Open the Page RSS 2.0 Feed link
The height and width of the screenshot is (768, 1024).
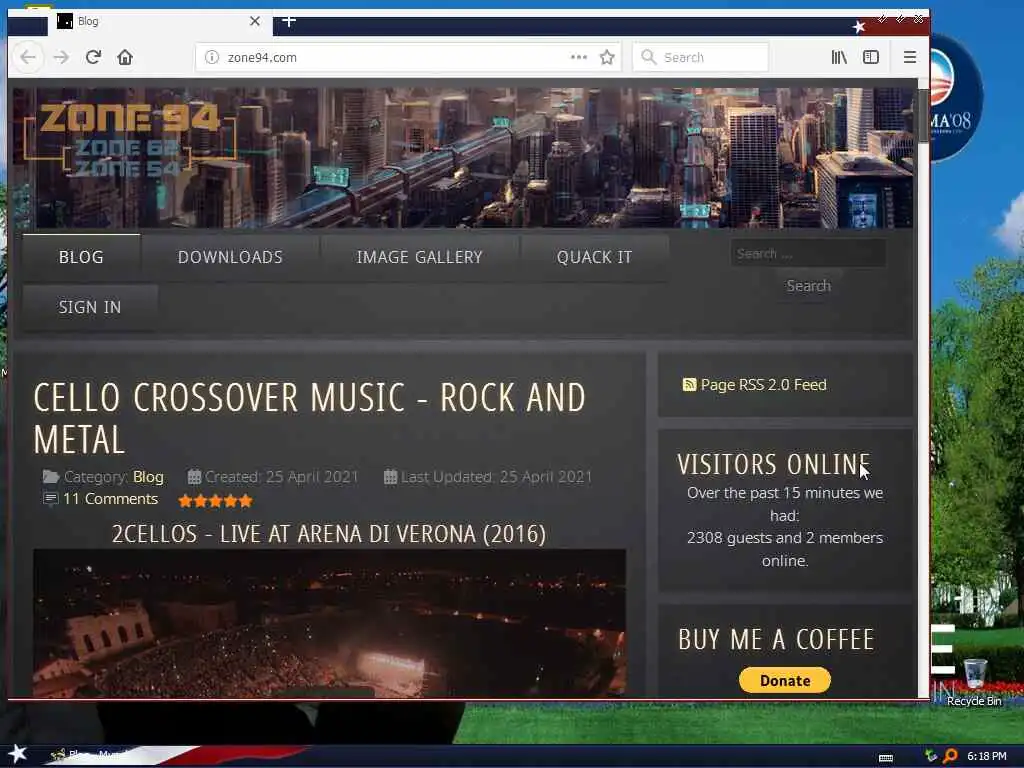click(x=763, y=385)
